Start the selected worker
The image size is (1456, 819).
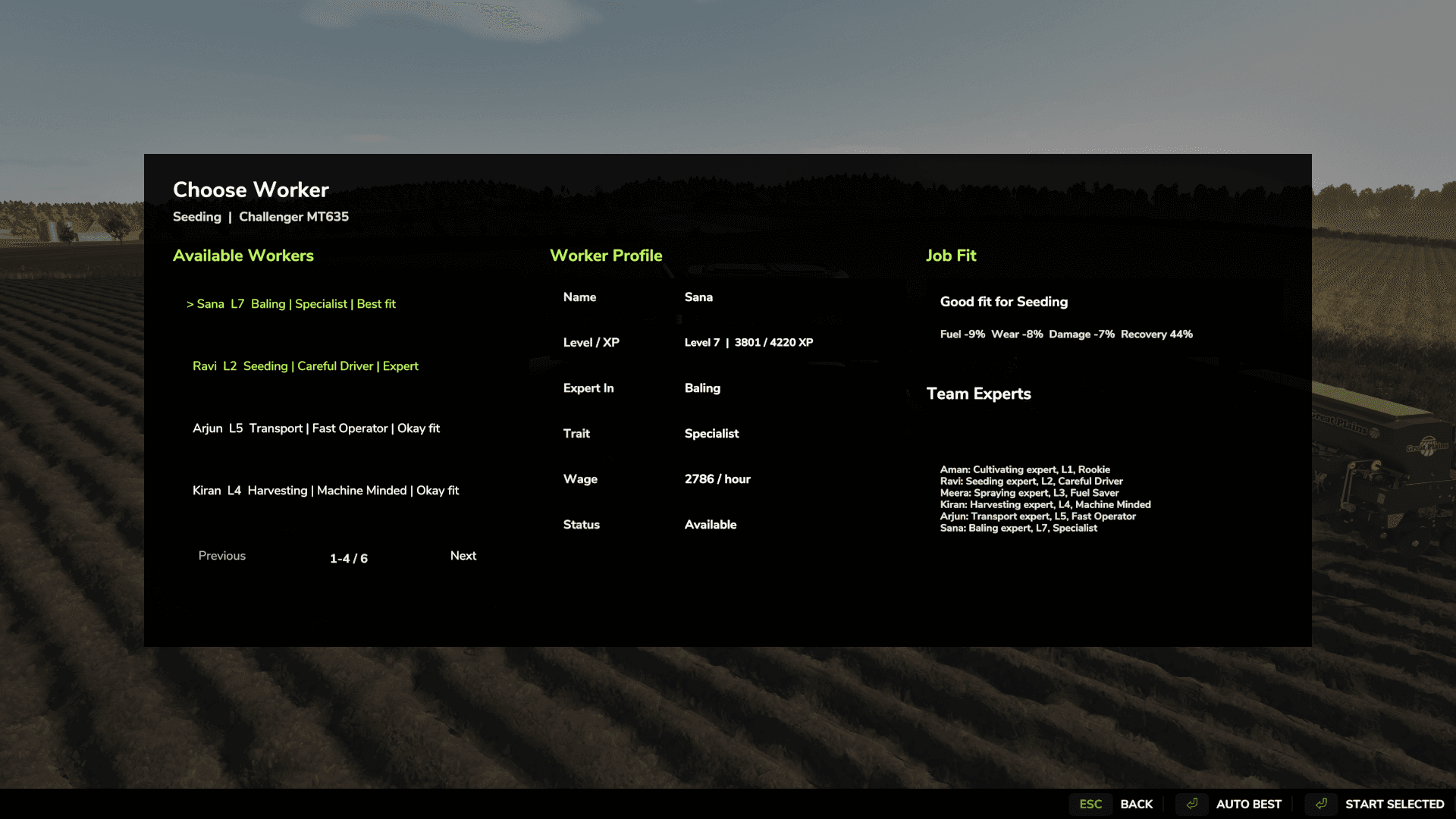click(1395, 804)
